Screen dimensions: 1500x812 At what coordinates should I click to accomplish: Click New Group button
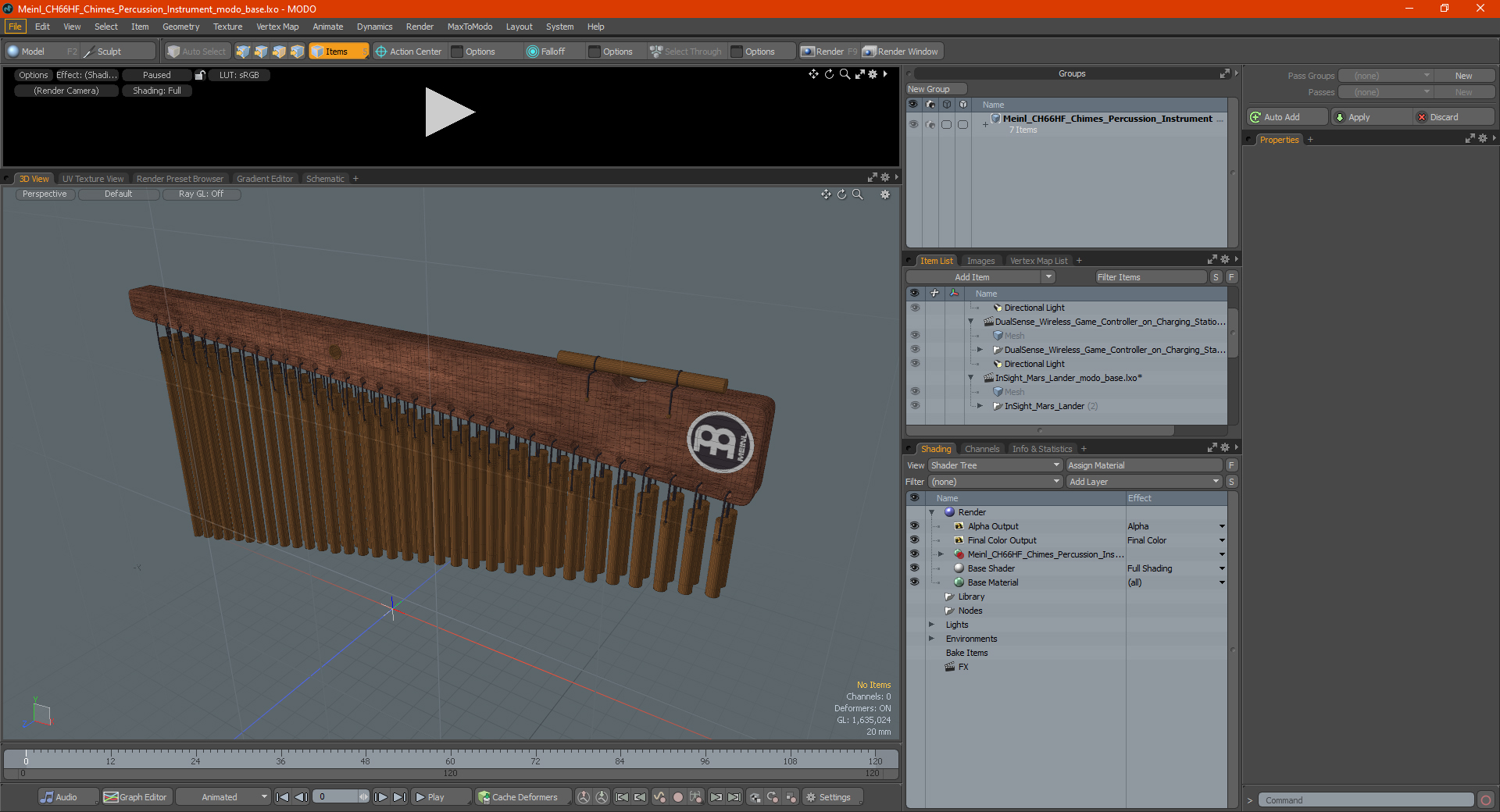pyautogui.click(x=936, y=89)
